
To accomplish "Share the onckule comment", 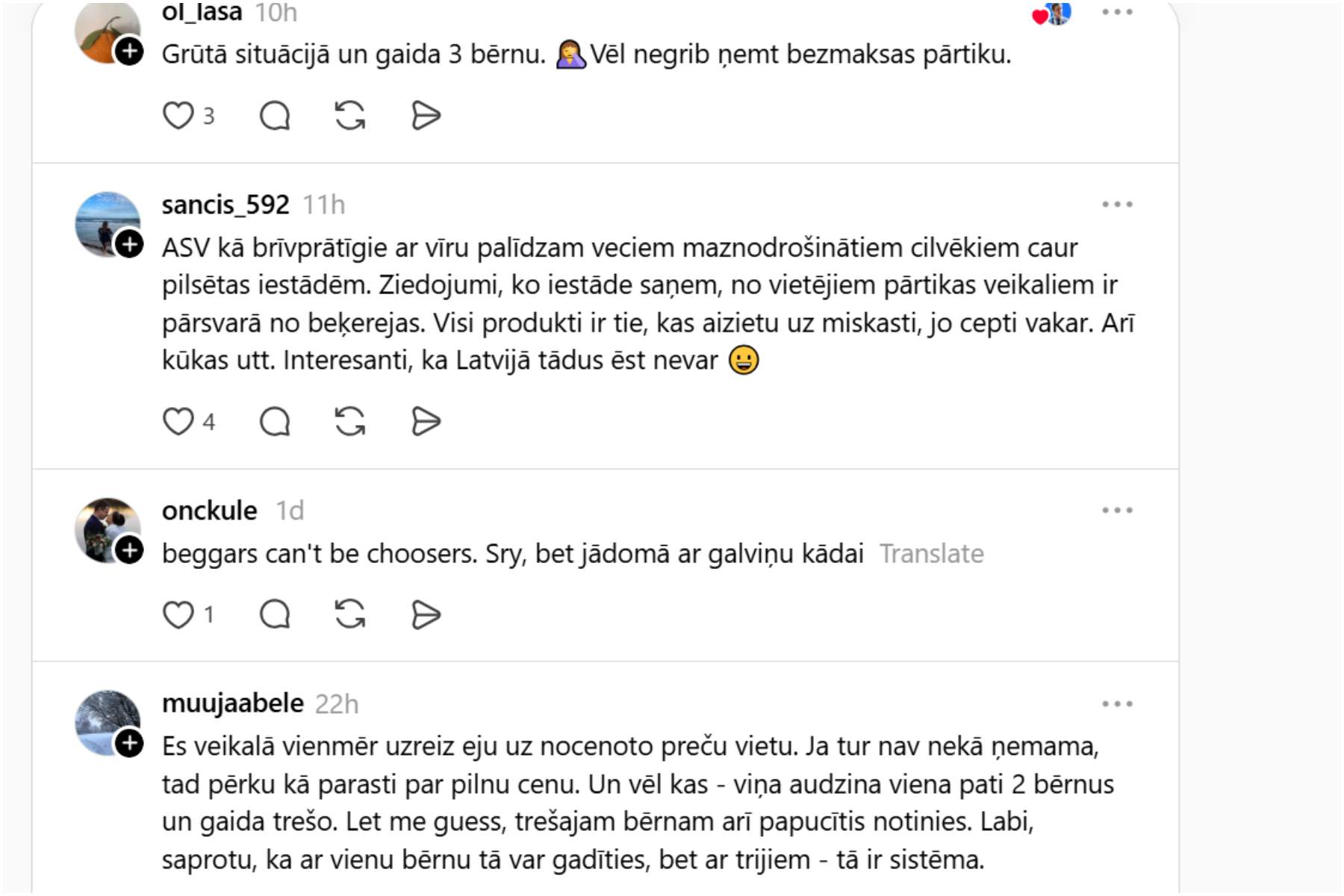I will (426, 615).
